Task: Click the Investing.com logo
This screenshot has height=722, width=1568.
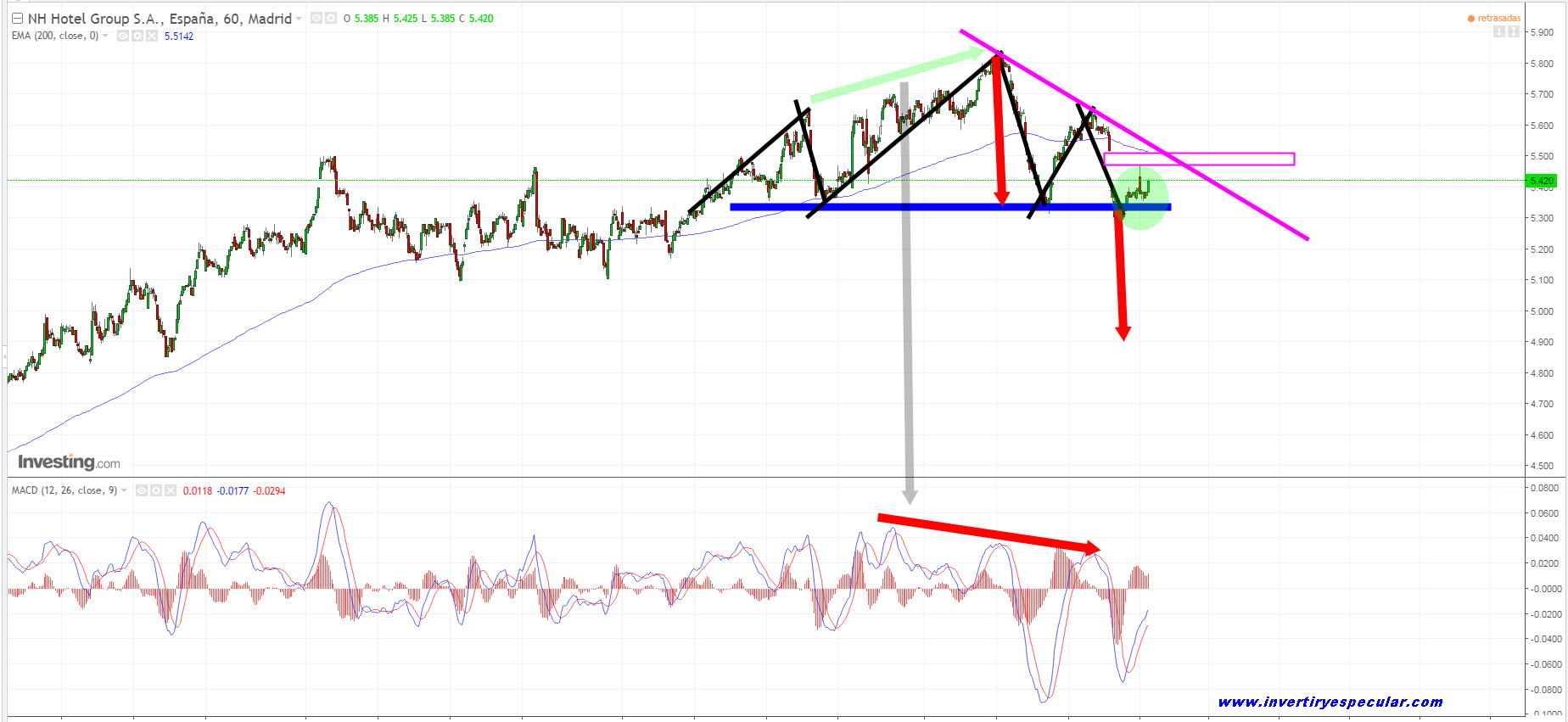Action: (69, 462)
